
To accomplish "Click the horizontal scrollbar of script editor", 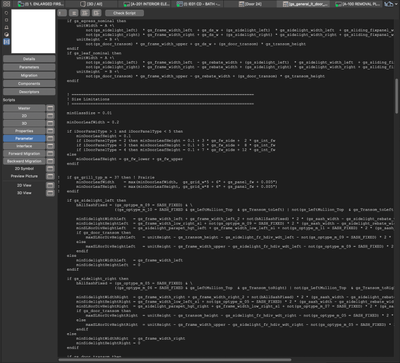I will (174, 360).
